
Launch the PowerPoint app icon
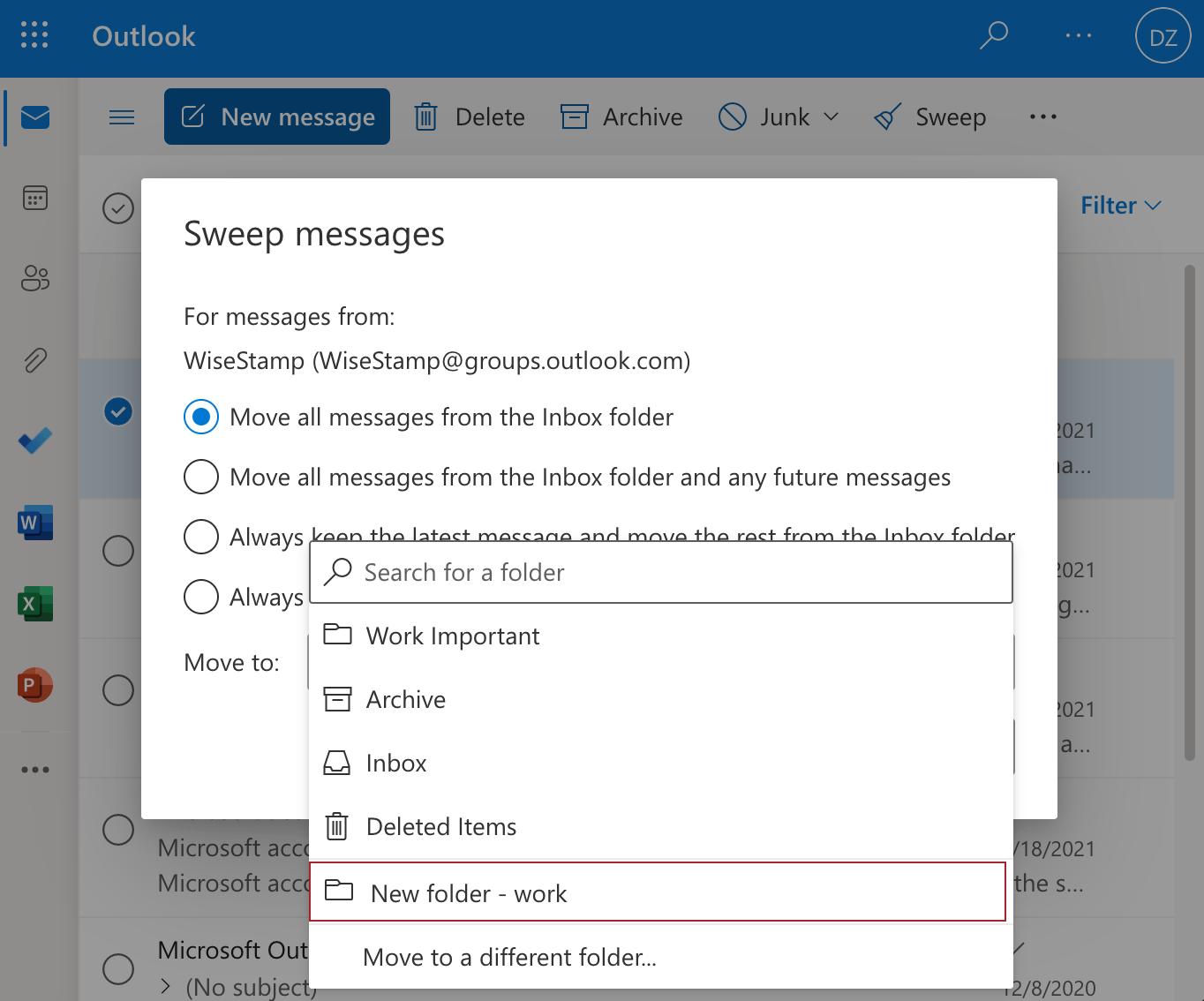click(35, 684)
